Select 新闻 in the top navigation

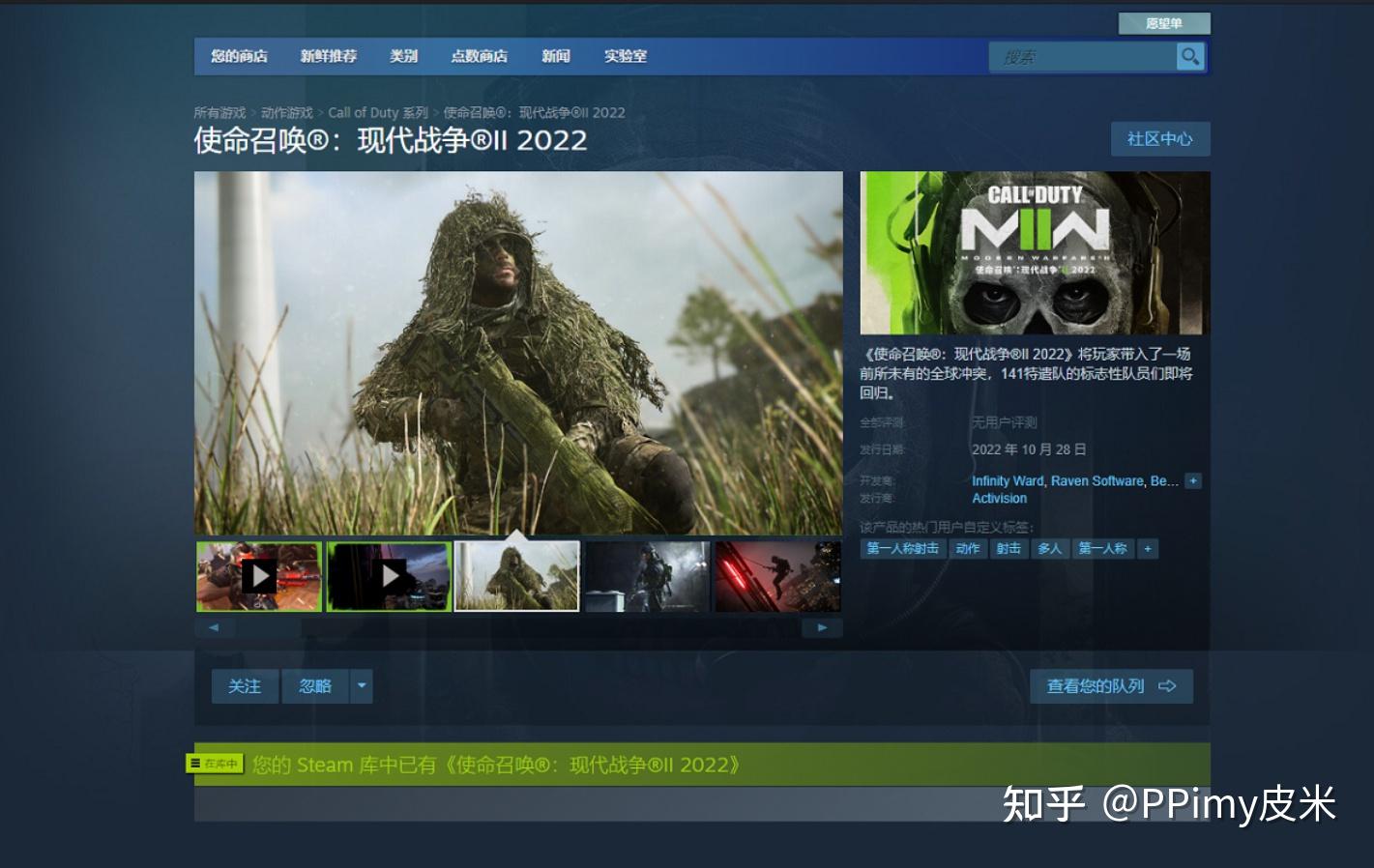pyautogui.click(x=557, y=56)
